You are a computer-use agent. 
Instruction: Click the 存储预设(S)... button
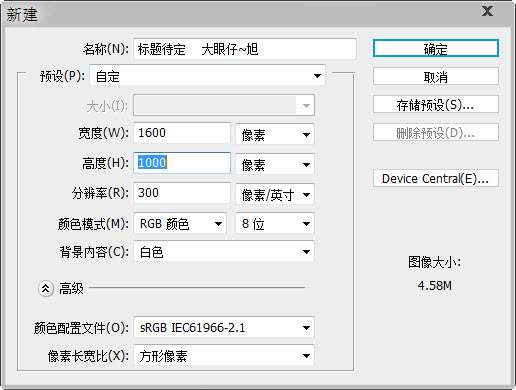click(436, 105)
